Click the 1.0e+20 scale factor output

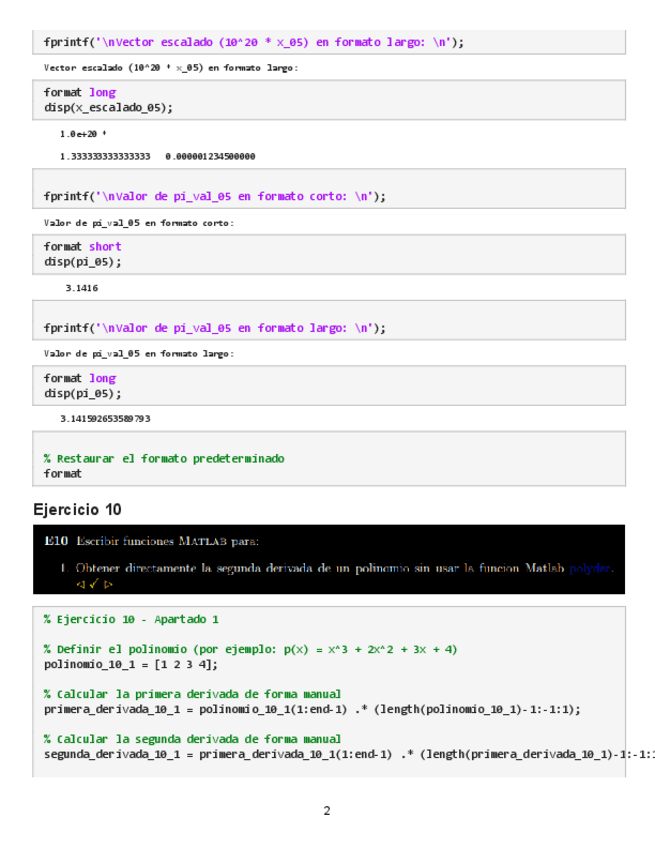pos(82,133)
